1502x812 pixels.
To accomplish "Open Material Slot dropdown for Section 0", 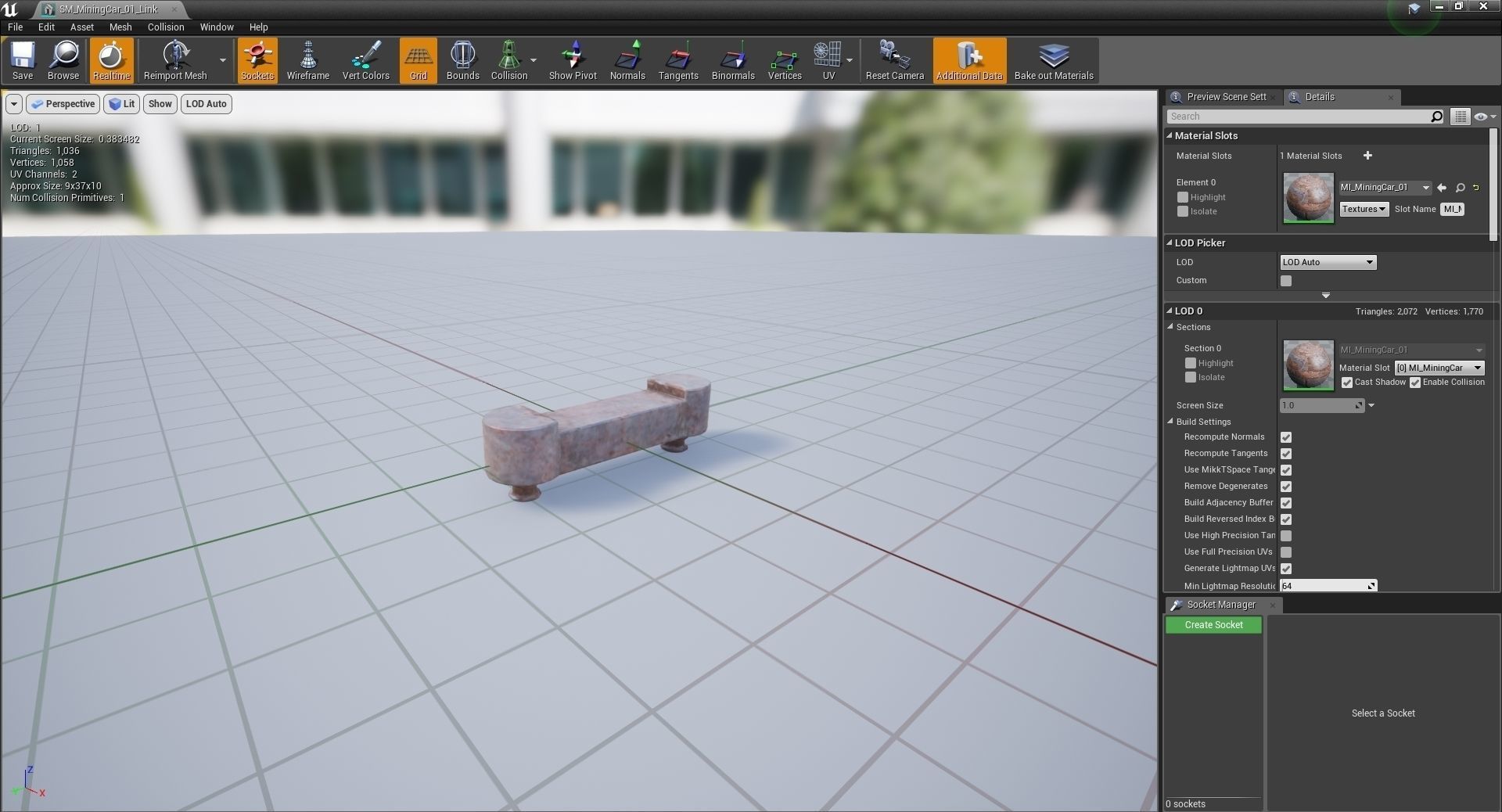I will tap(1439, 368).
